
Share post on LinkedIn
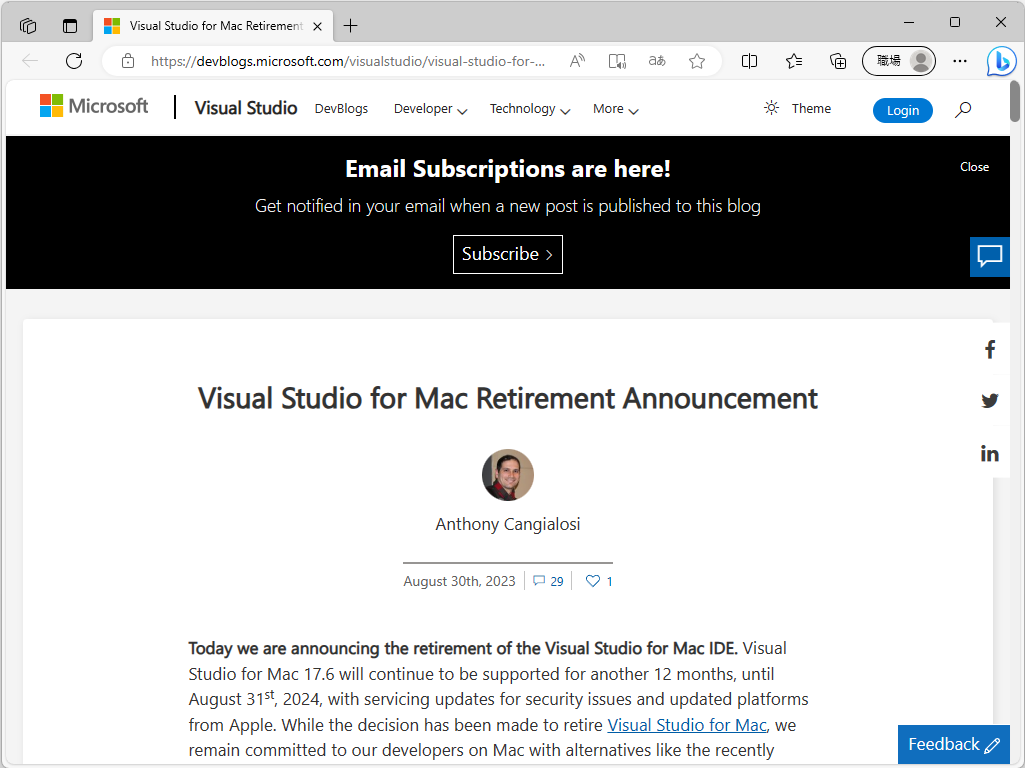(990, 454)
